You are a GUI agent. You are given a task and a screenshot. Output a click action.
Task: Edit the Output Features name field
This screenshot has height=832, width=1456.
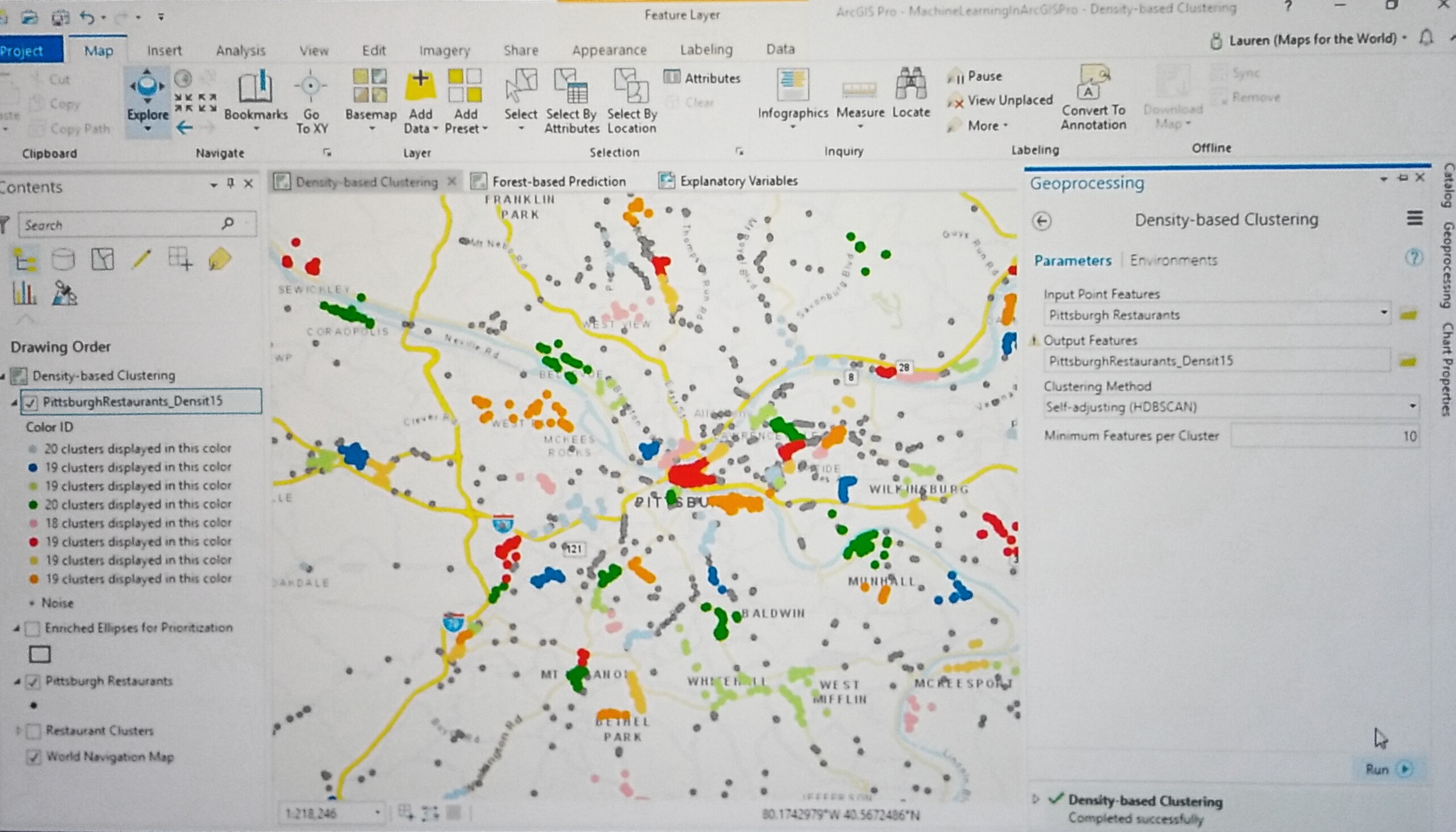pos(1217,361)
